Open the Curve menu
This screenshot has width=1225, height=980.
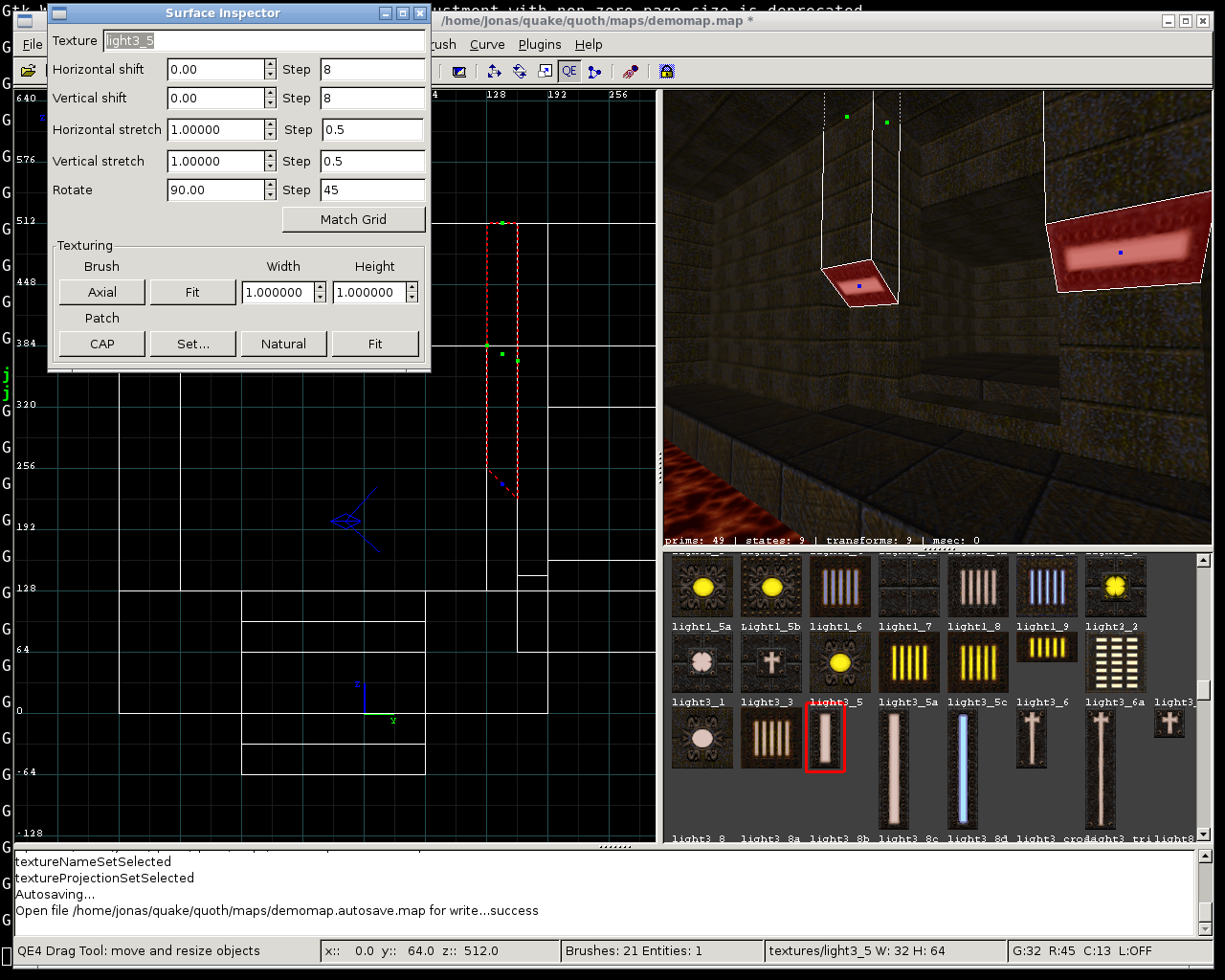(487, 44)
